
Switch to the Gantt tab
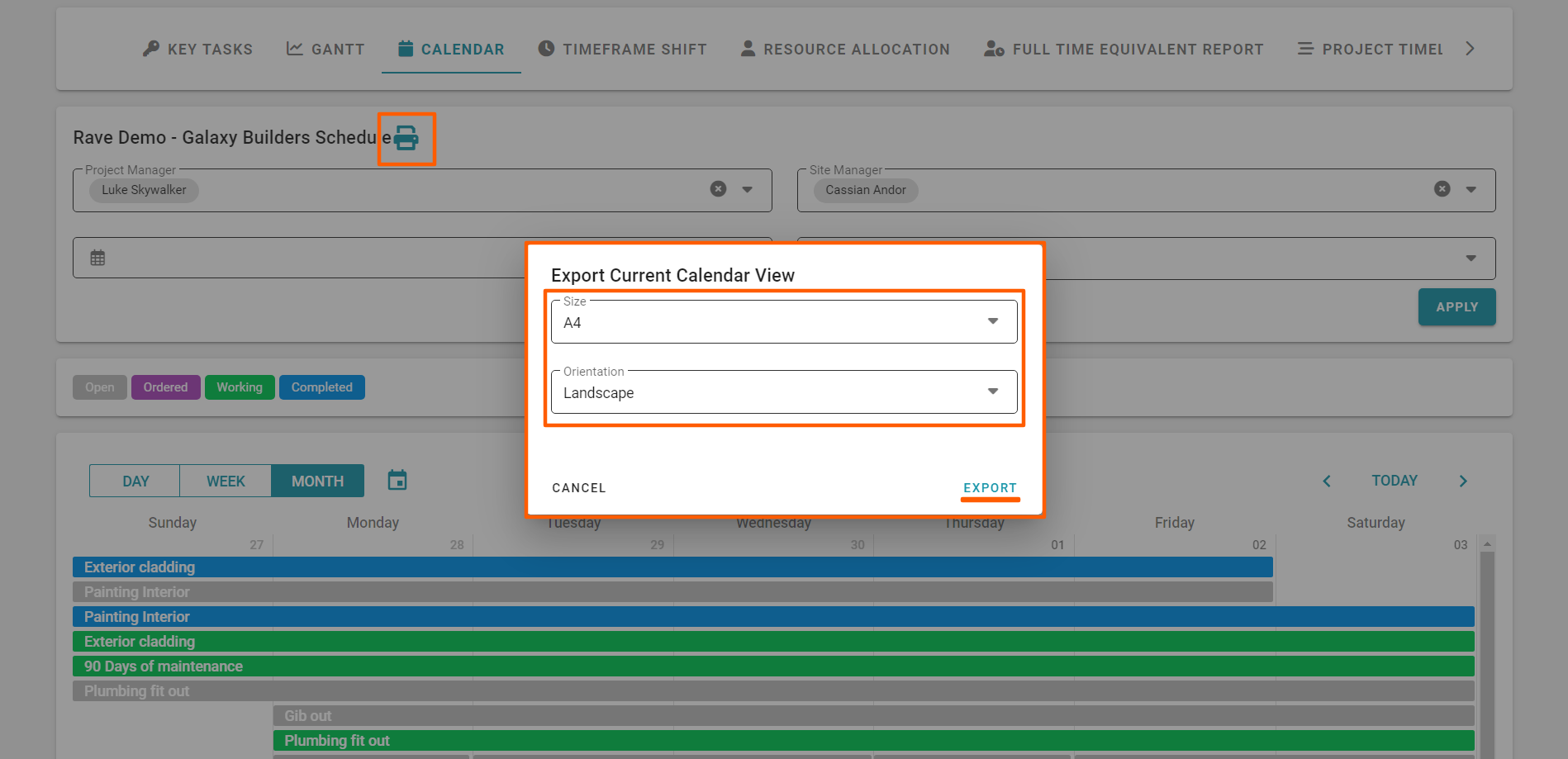click(x=325, y=50)
